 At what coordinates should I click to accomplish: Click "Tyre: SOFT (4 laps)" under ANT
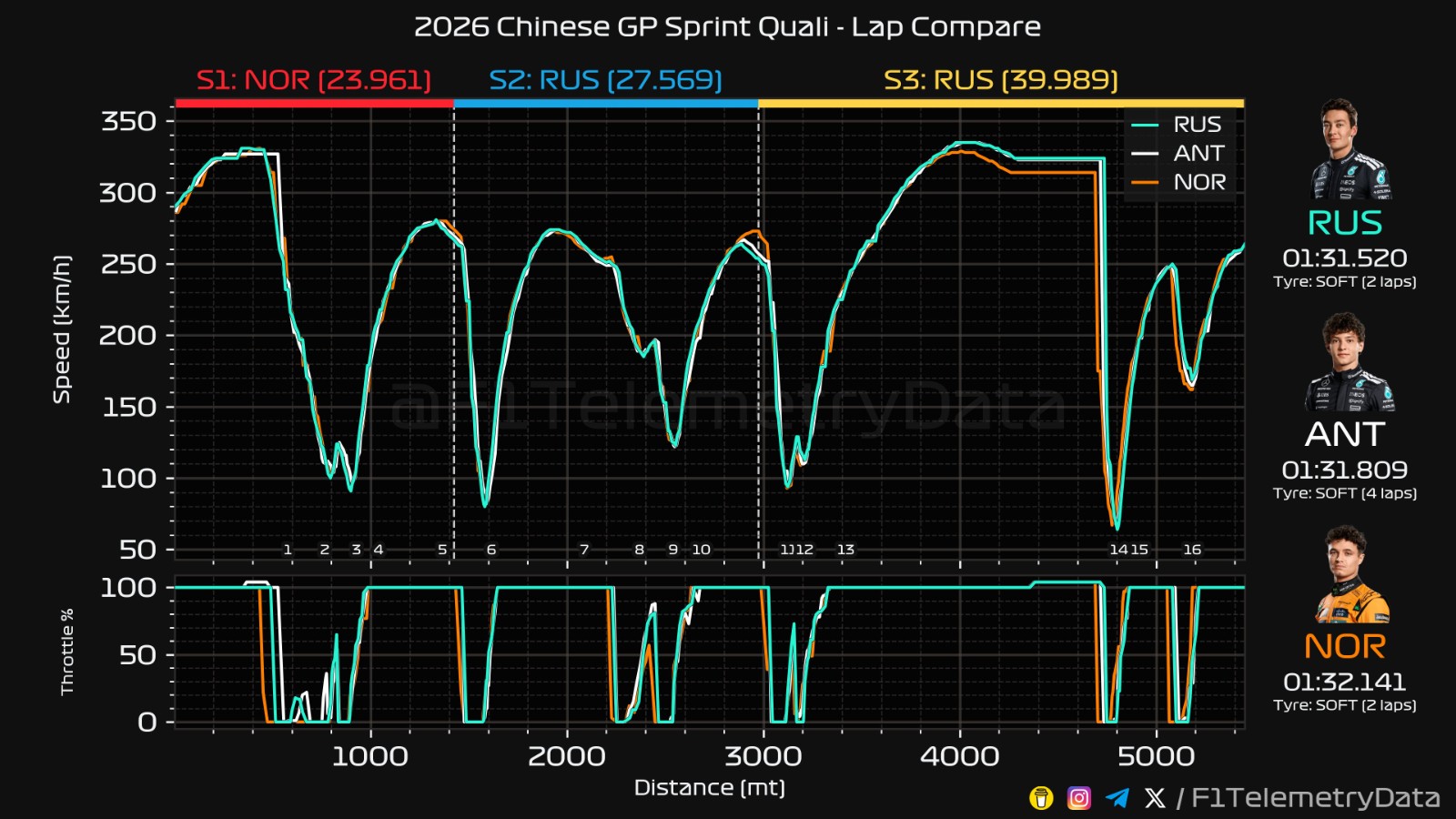[x=1345, y=493]
